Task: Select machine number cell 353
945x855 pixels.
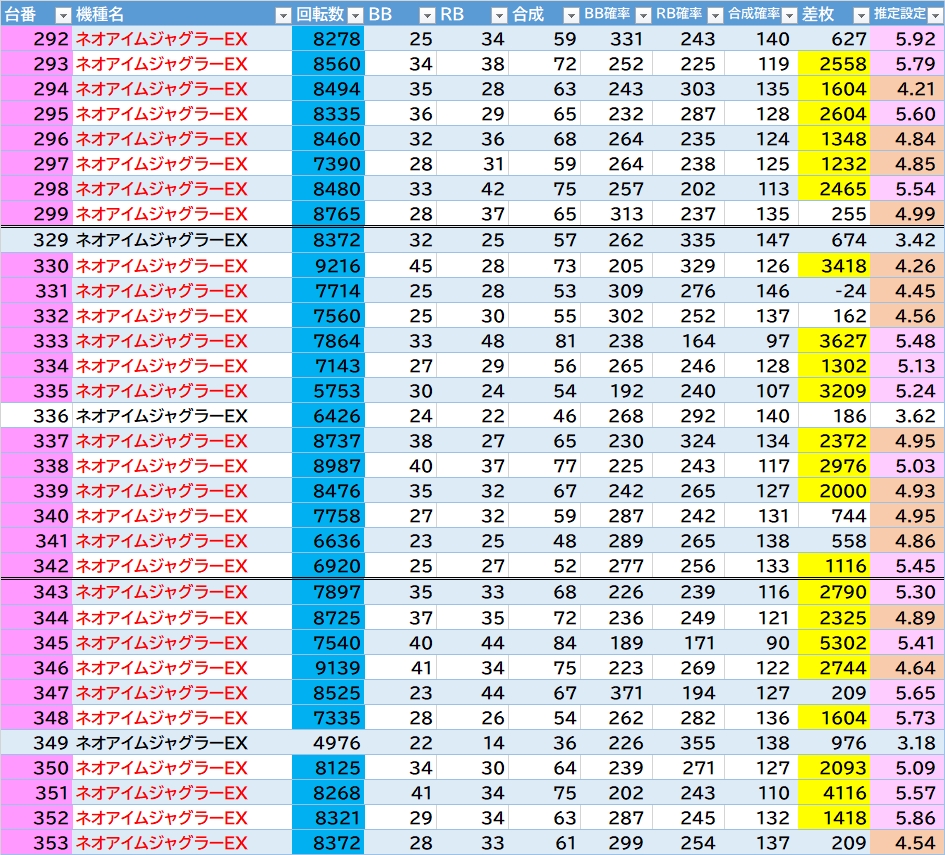Action: pyautogui.click(x=37, y=843)
